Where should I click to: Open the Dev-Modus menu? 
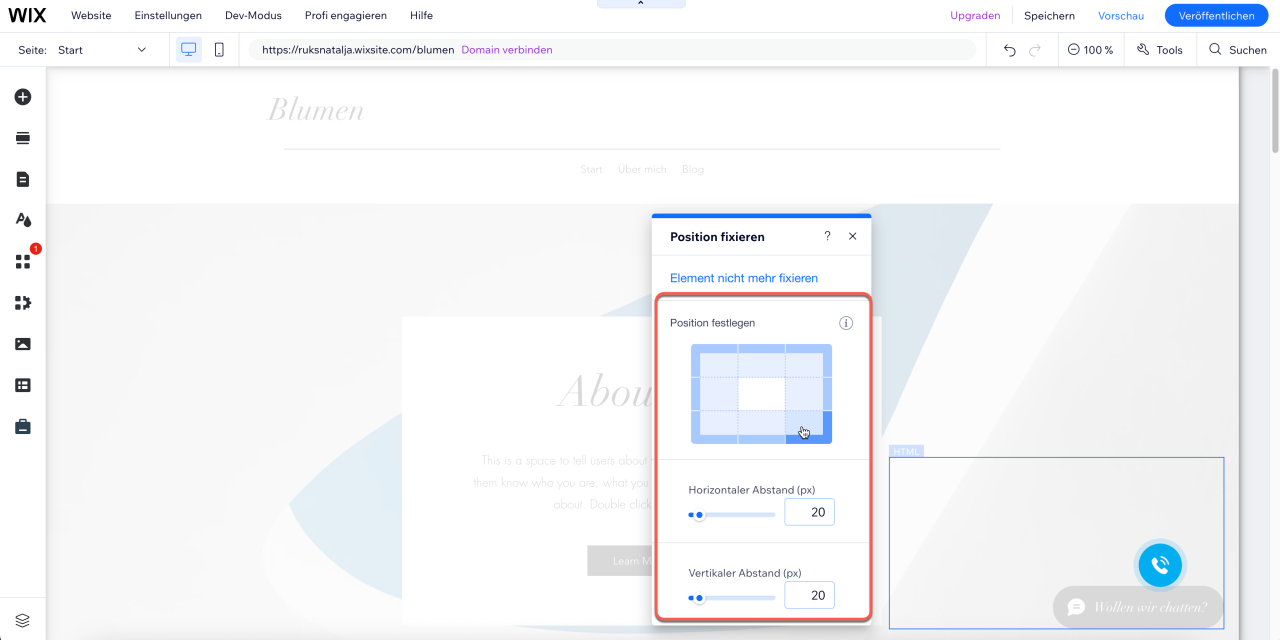(253, 16)
